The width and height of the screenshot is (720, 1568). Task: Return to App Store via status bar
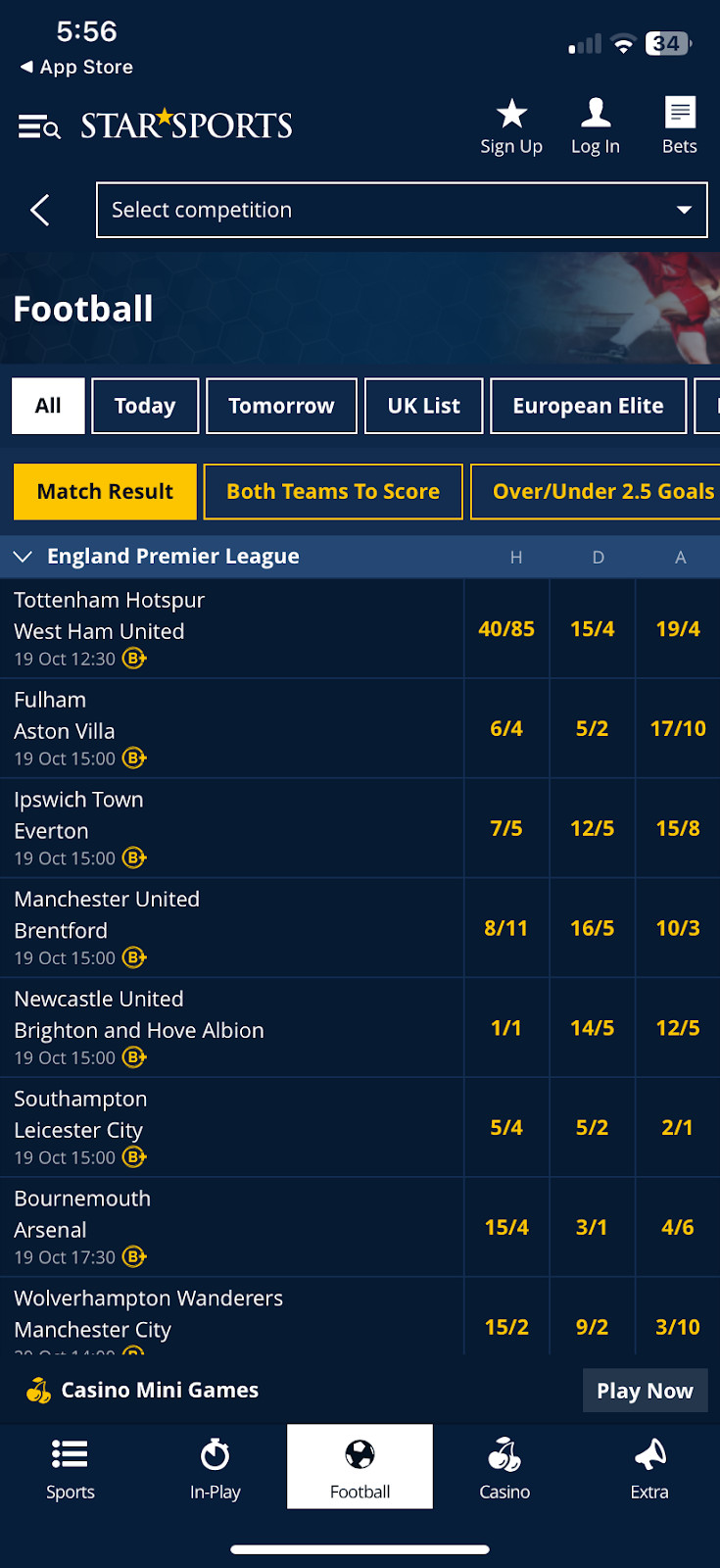point(76,67)
